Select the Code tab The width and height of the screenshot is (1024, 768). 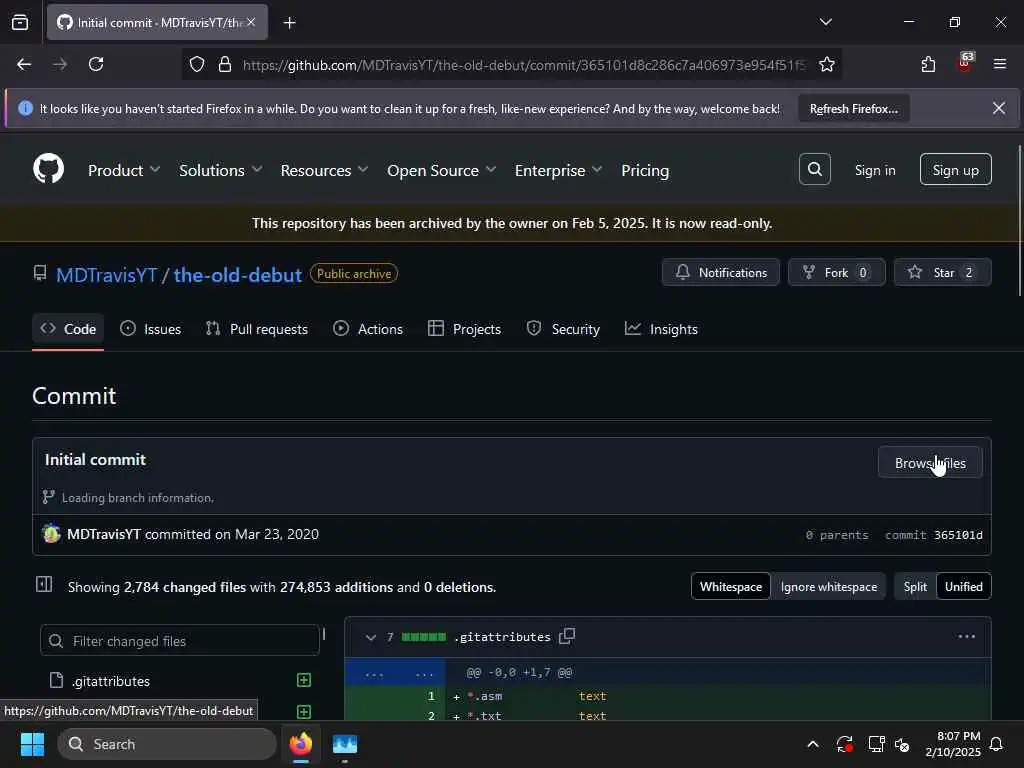tap(68, 329)
